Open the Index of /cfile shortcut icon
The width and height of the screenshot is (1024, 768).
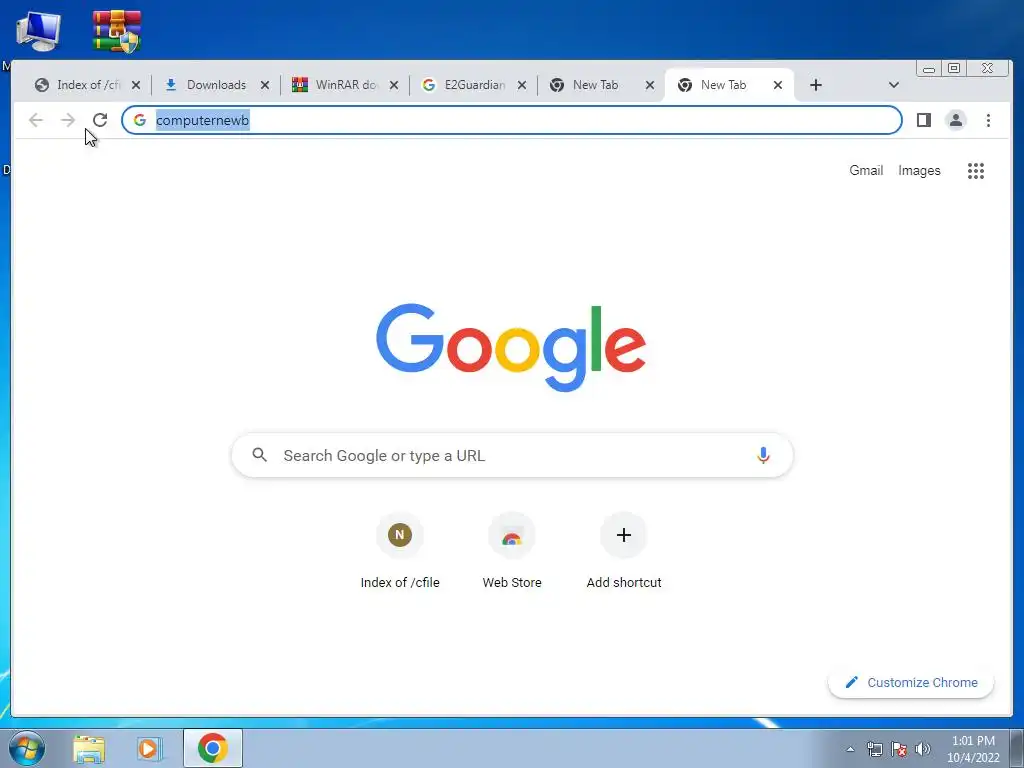[400, 535]
